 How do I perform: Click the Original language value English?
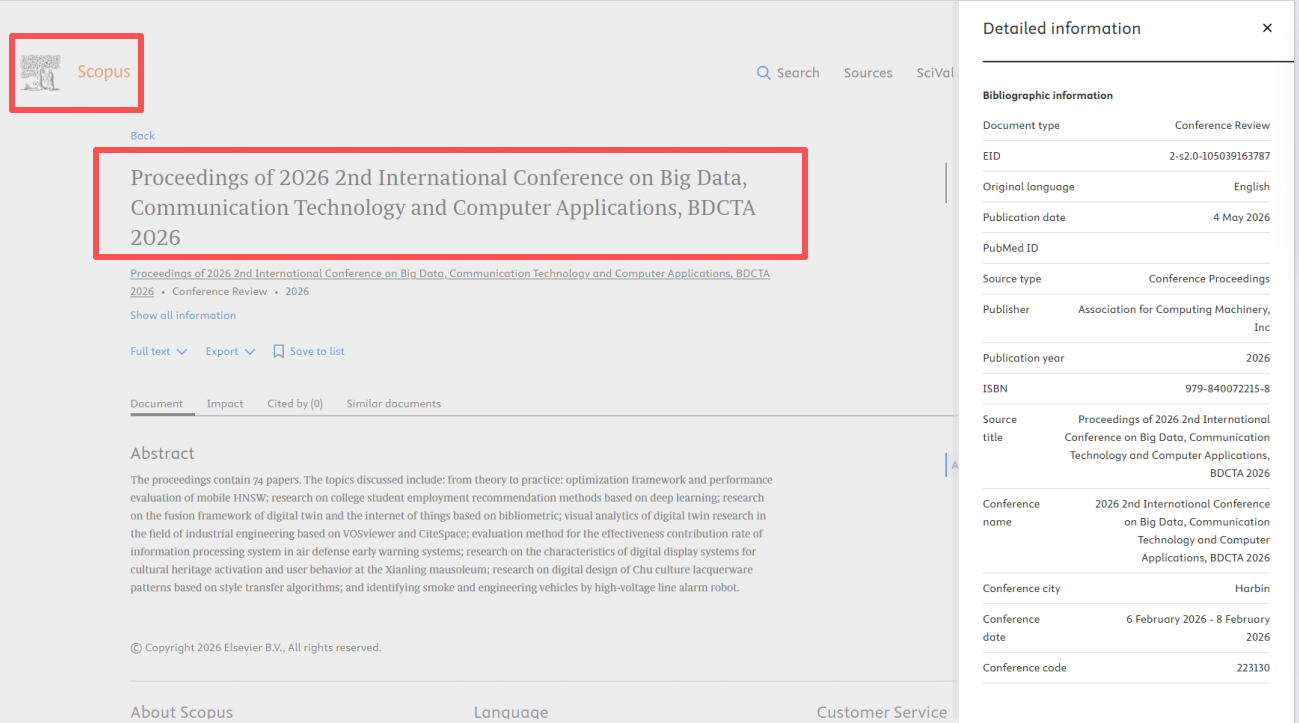[x=1252, y=187]
